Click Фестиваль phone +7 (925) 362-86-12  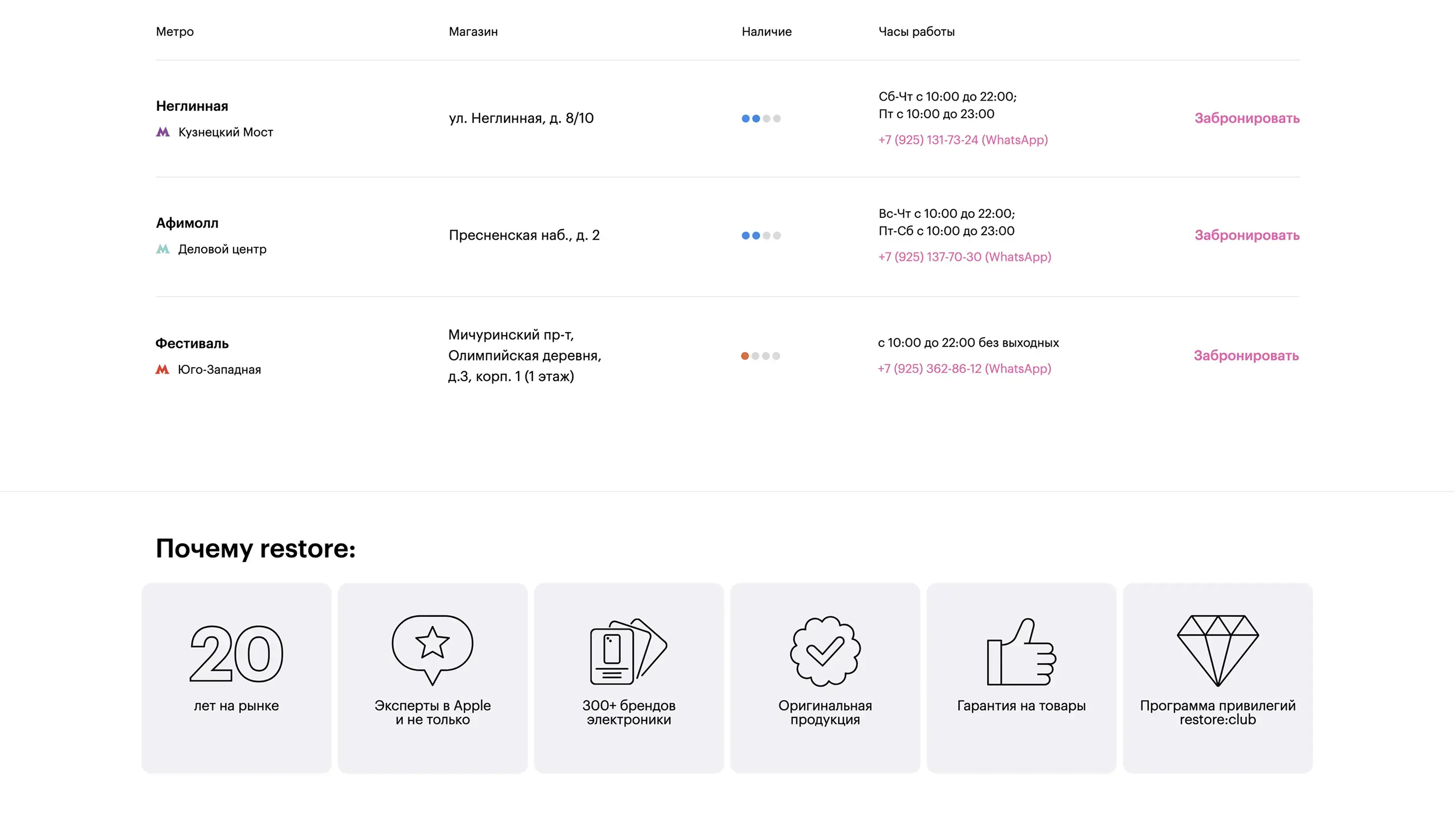[964, 369]
